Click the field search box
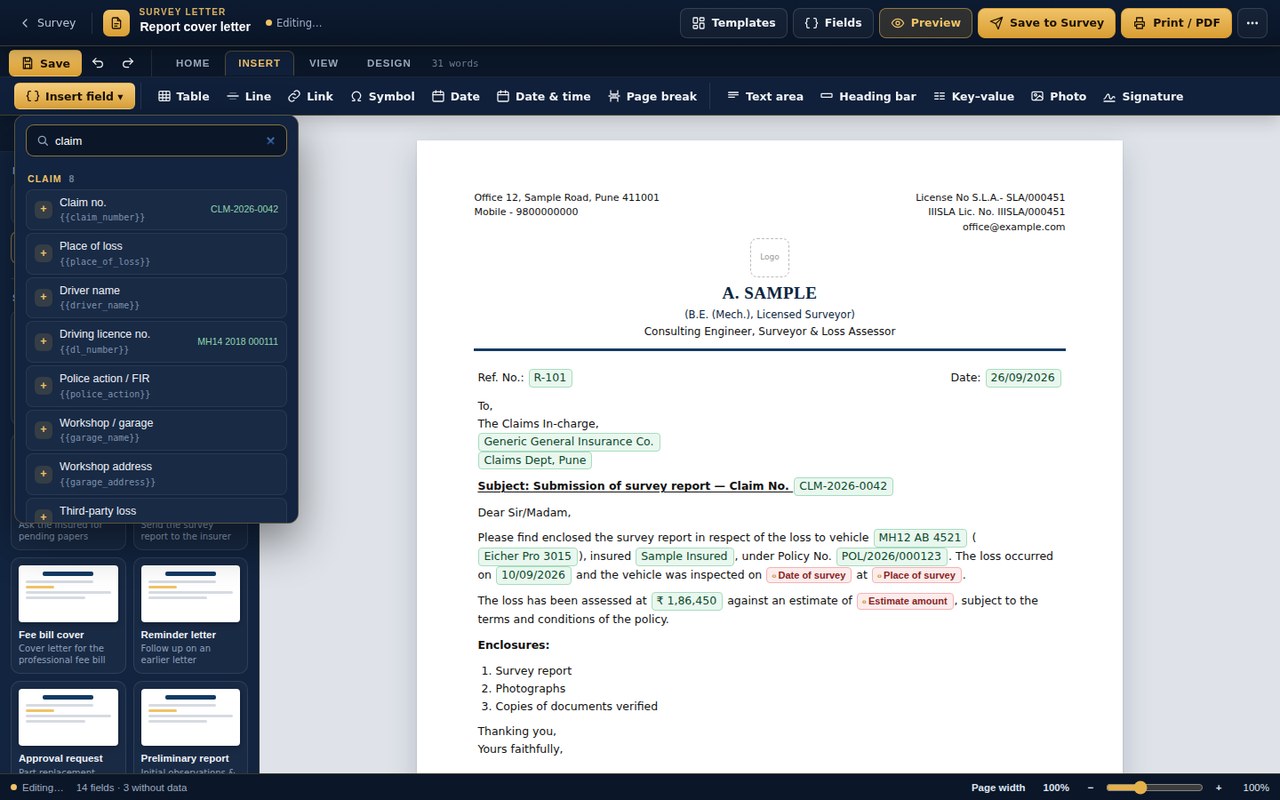 click(156, 141)
